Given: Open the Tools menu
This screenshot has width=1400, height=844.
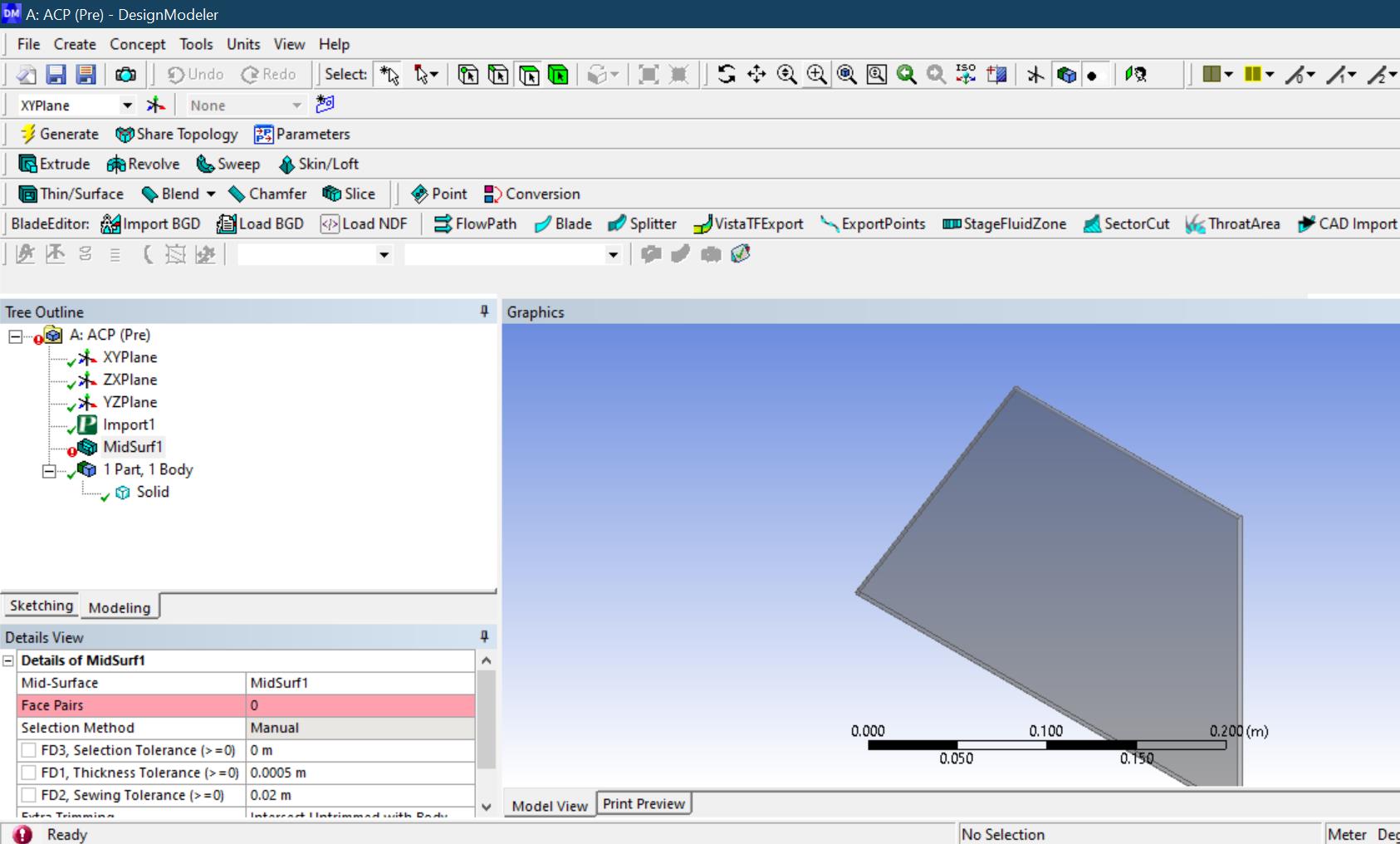Looking at the screenshot, I should click(x=196, y=44).
